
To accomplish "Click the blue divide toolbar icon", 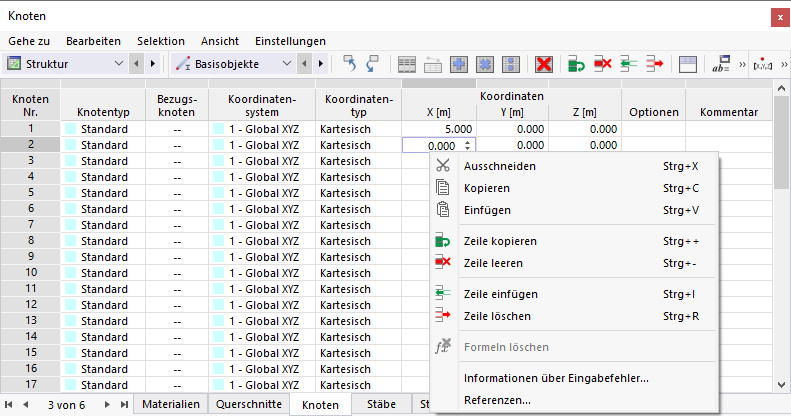I will (511, 64).
